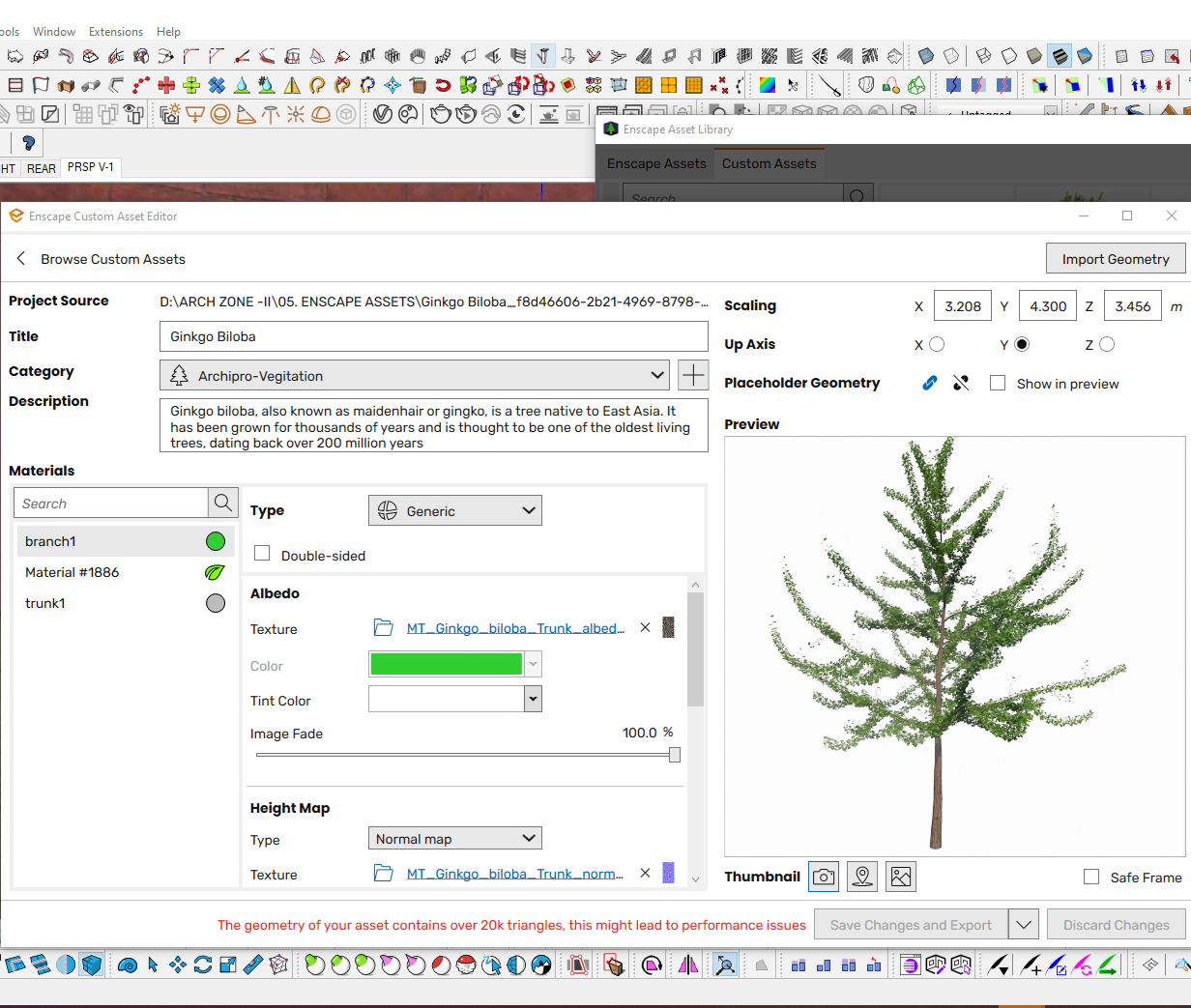The width and height of the screenshot is (1191, 1008).
Task: Open the MT_Ginkgo_biloba_Trunk_albedo texture link
Action: point(515,628)
